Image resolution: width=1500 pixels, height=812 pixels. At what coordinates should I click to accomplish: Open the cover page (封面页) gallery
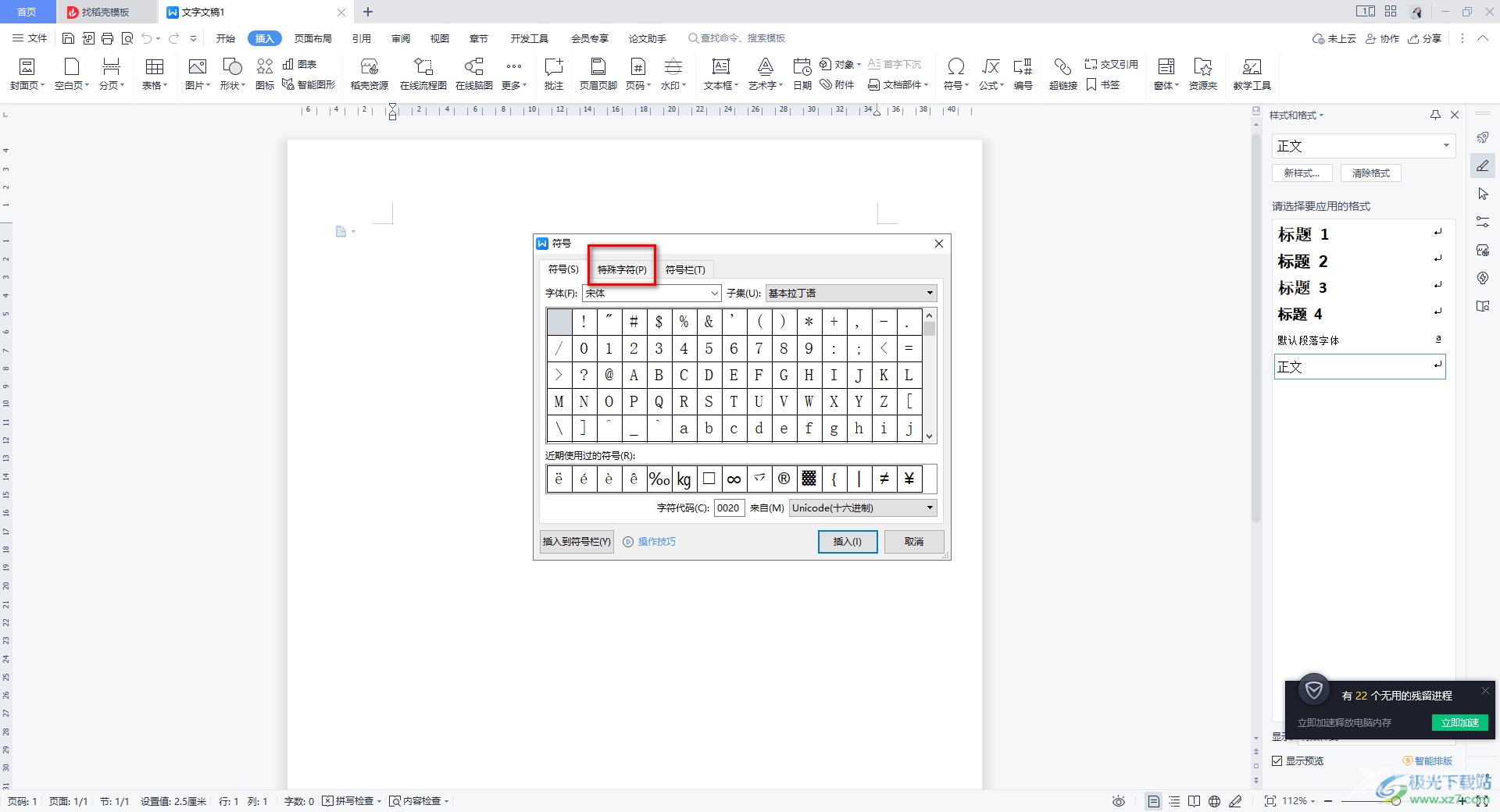(27, 74)
